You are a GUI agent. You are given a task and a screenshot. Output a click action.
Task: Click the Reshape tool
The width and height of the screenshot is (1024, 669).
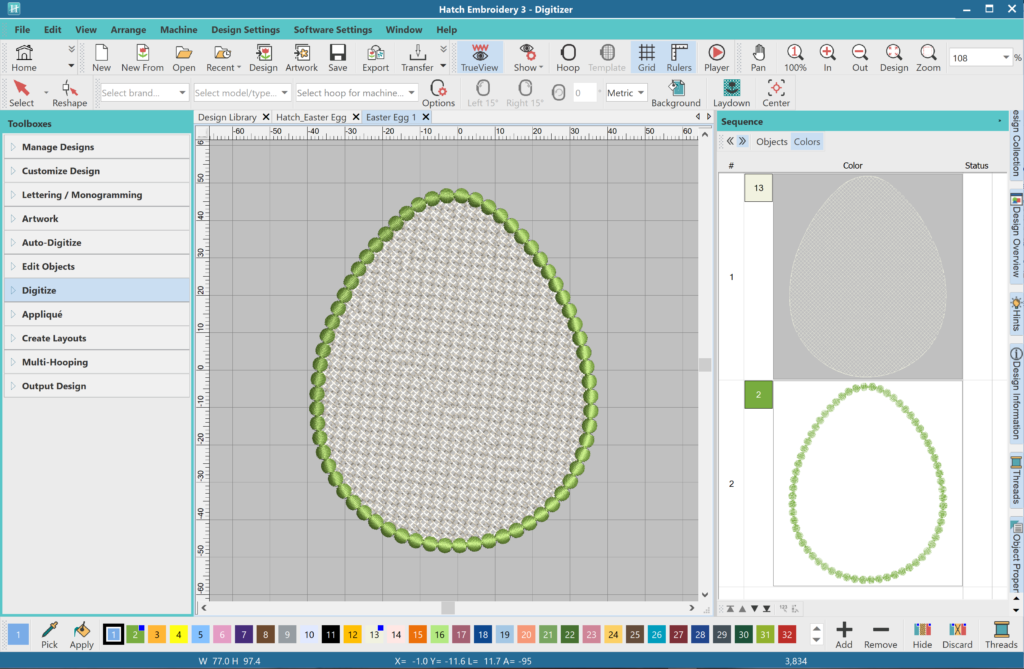tap(69, 94)
